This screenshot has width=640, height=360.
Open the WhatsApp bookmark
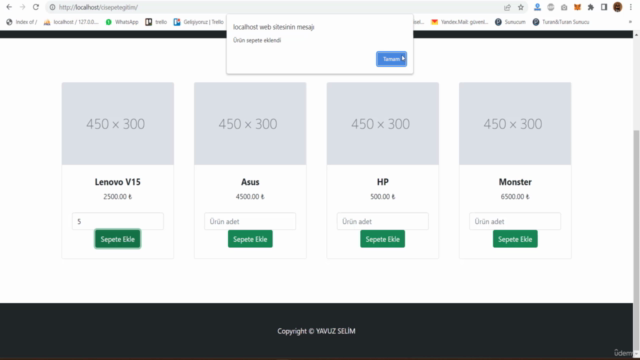click(x=122, y=22)
